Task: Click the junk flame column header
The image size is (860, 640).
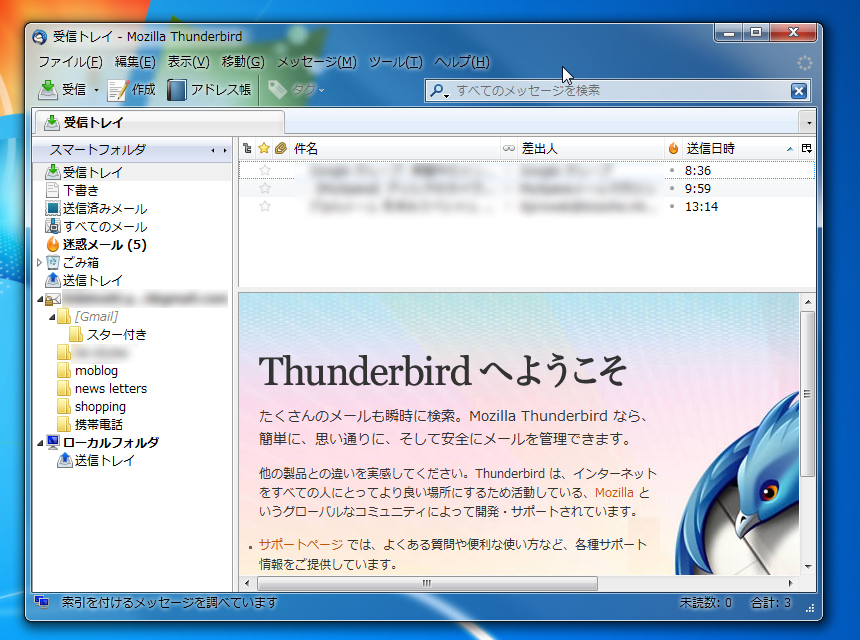Action: pos(673,147)
